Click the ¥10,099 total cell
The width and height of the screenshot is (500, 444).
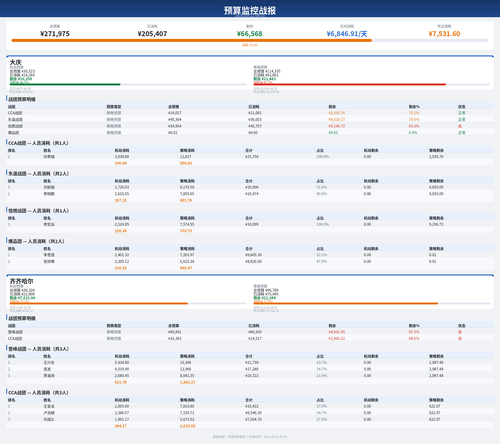[252, 224]
